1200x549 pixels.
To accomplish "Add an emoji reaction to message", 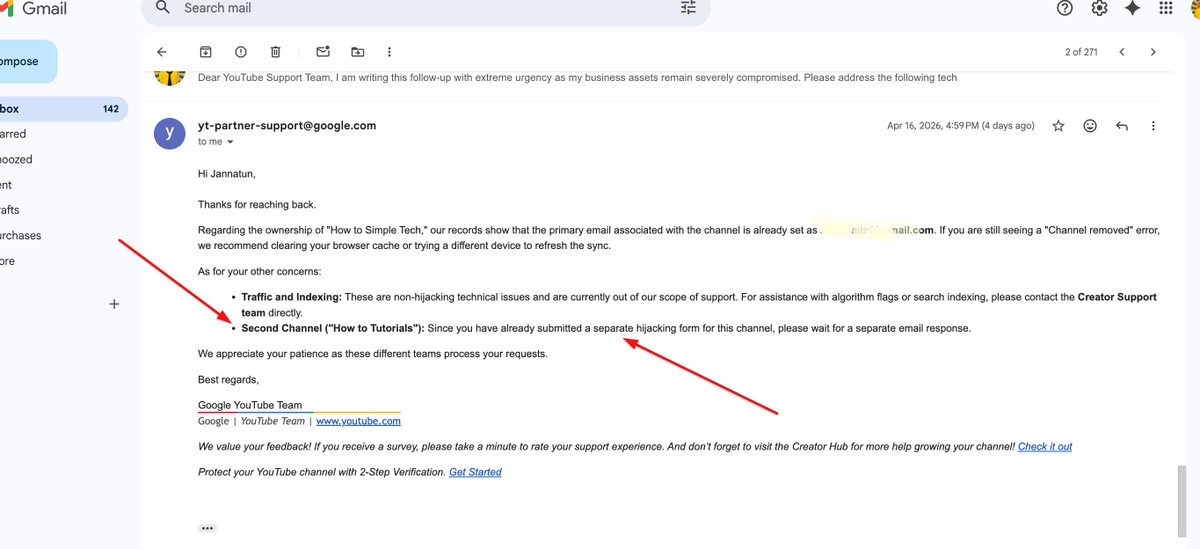I will [1090, 126].
